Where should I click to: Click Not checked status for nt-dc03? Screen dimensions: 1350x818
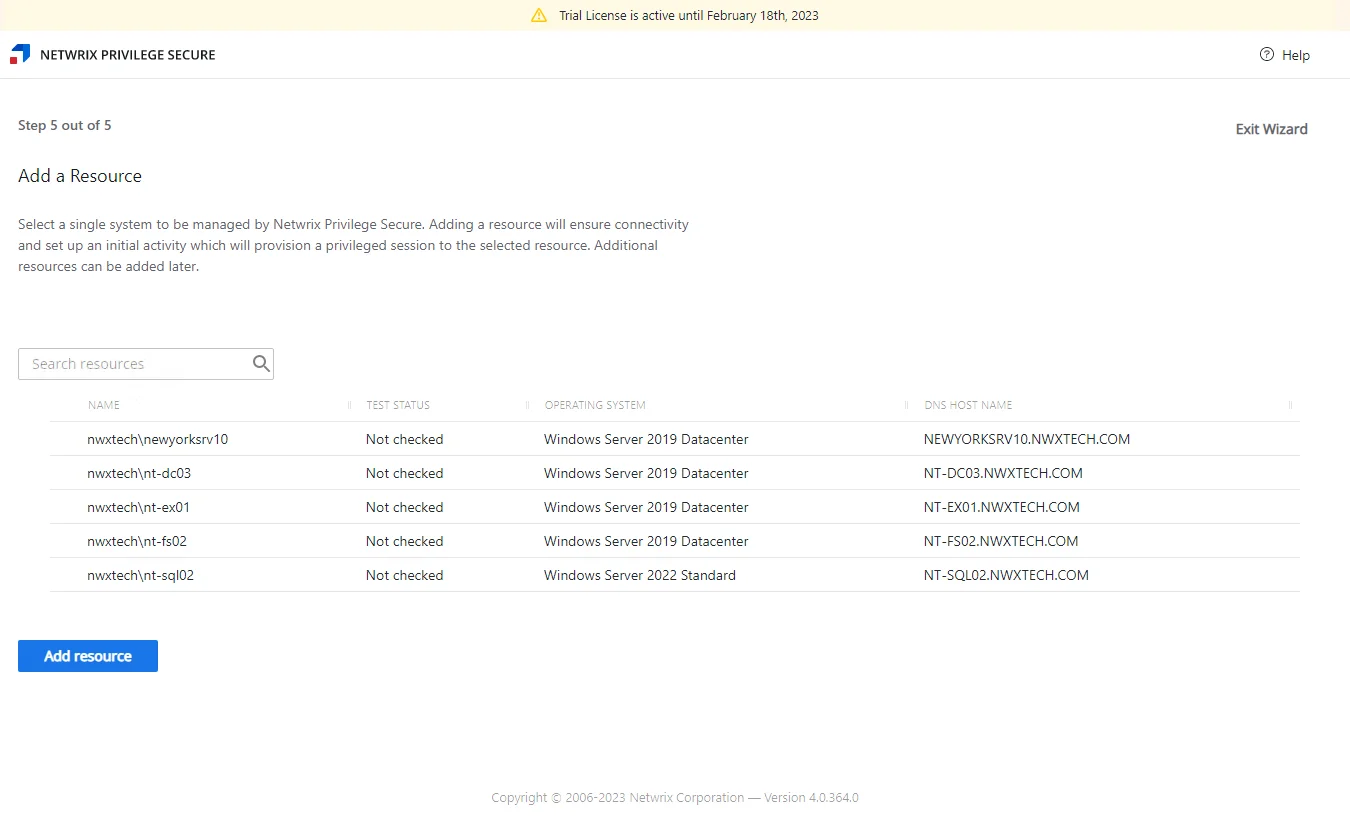[x=404, y=473]
